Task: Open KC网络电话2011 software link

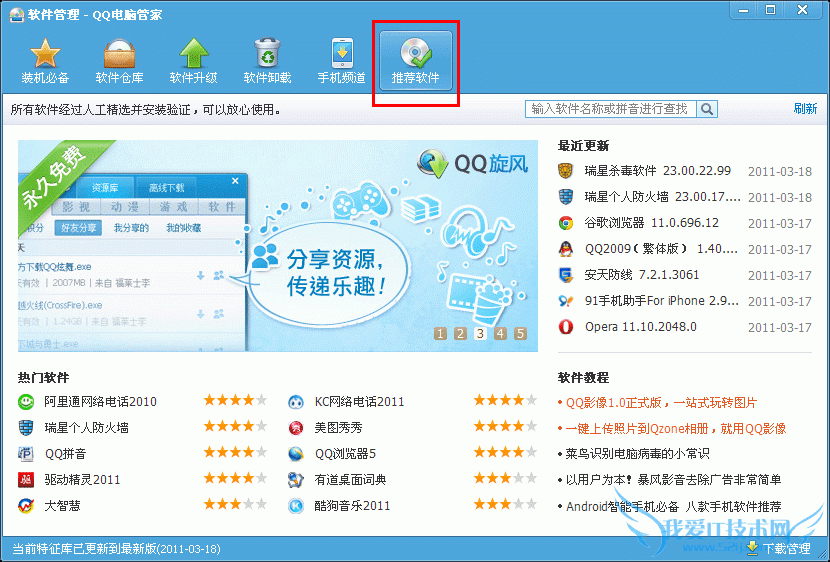Action: pos(359,402)
